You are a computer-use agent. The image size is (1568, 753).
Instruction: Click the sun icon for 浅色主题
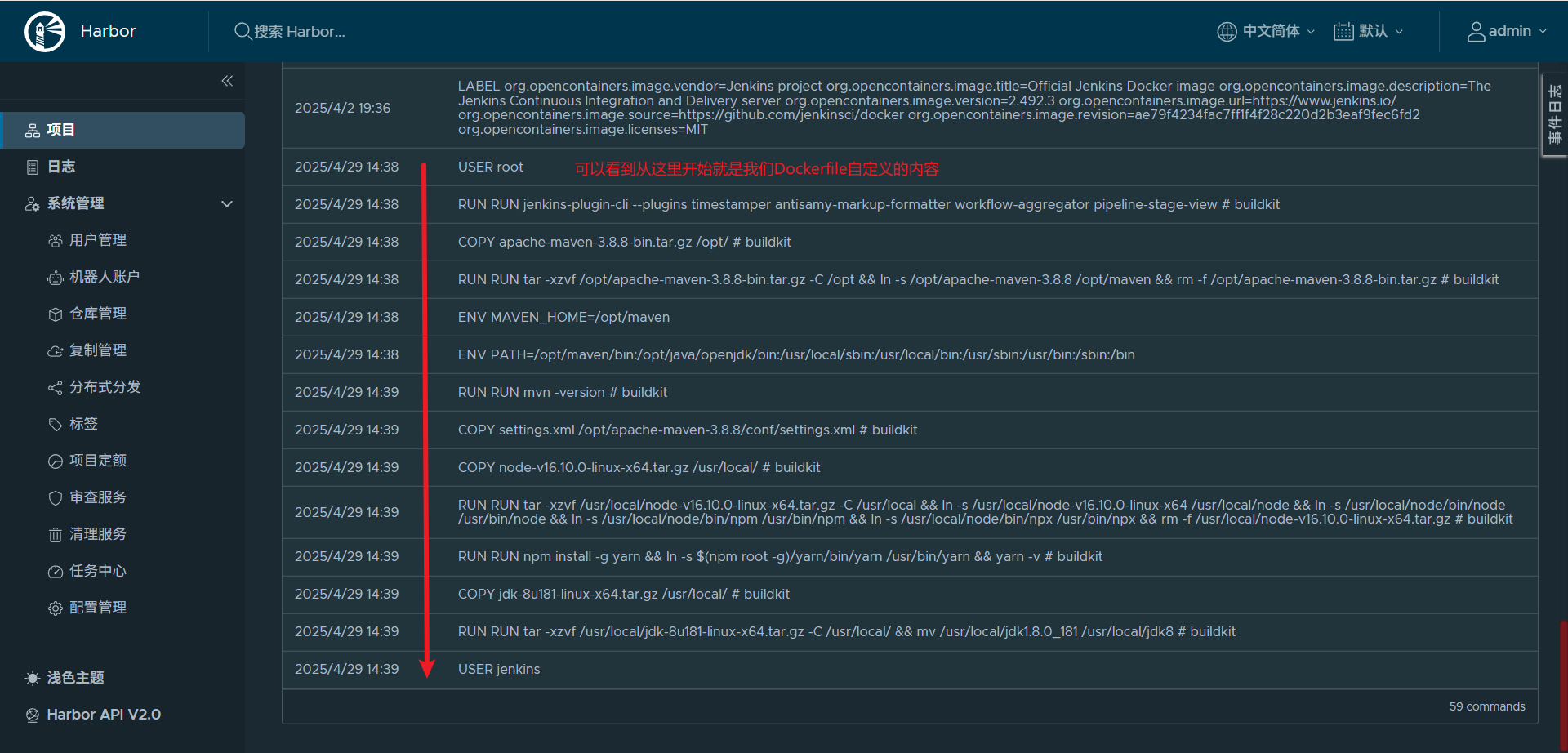33,678
